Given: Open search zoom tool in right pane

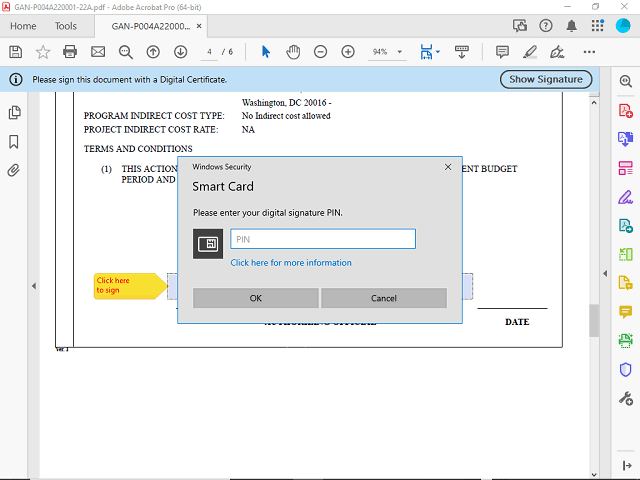Looking at the screenshot, I should (626, 81).
